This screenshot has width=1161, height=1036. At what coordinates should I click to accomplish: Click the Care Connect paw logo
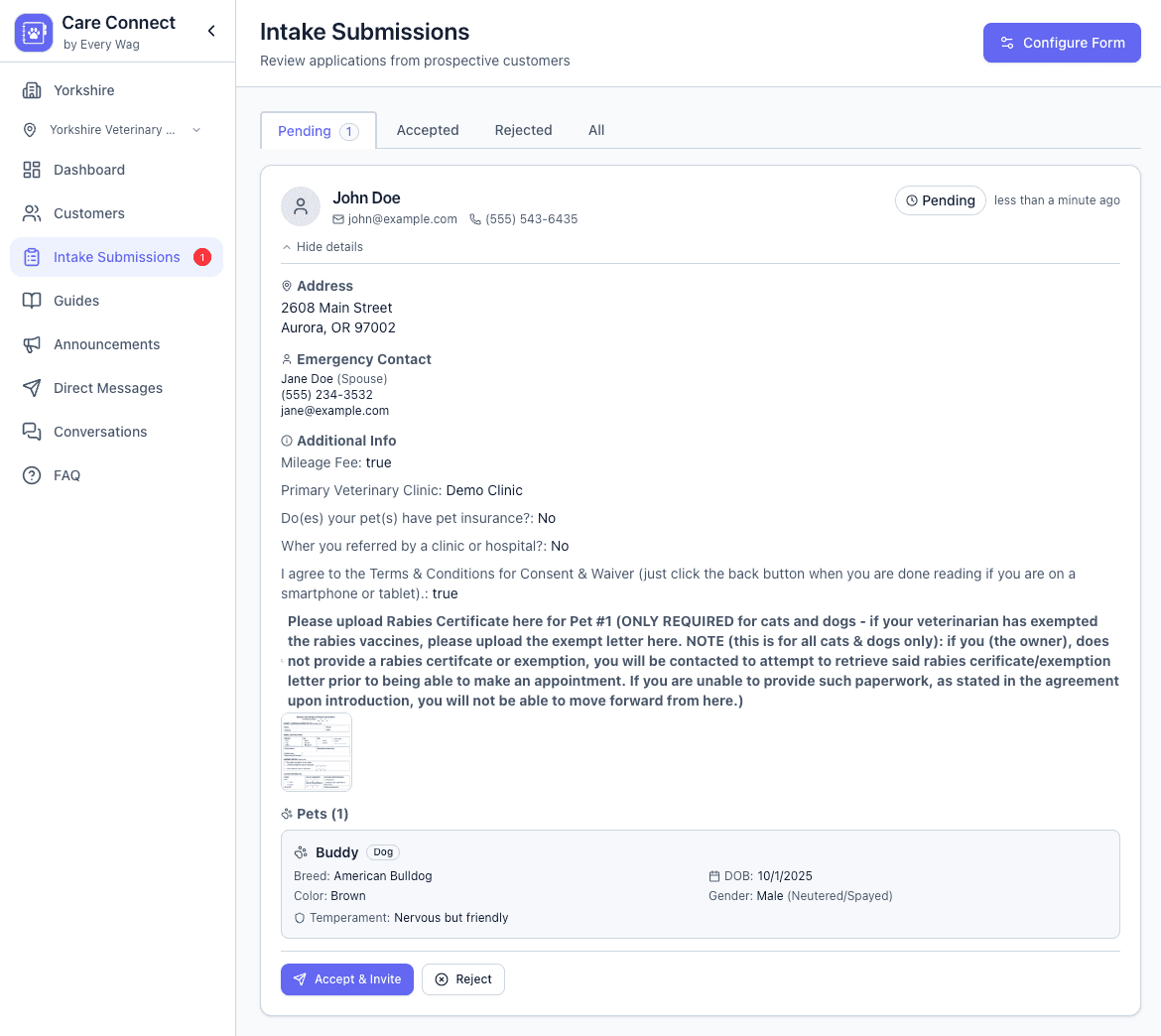pos(33,32)
